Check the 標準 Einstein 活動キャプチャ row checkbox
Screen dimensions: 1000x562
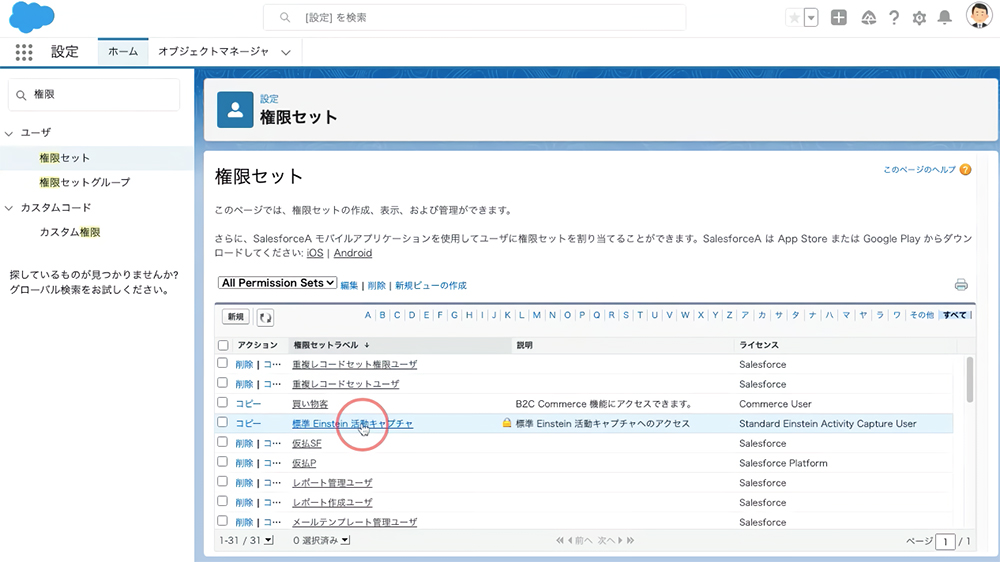click(x=223, y=422)
